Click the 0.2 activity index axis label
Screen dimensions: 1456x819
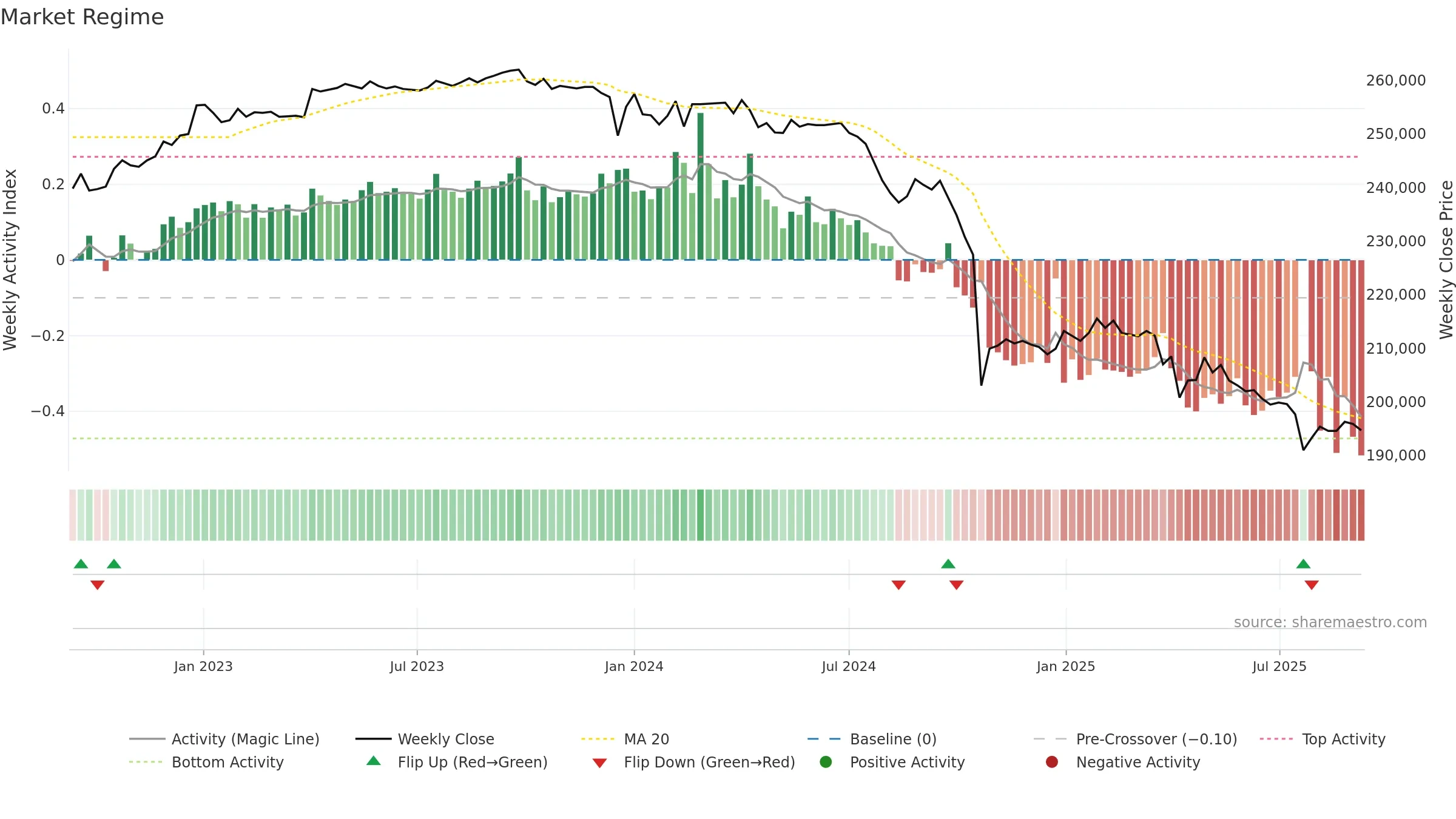pyautogui.click(x=53, y=184)
